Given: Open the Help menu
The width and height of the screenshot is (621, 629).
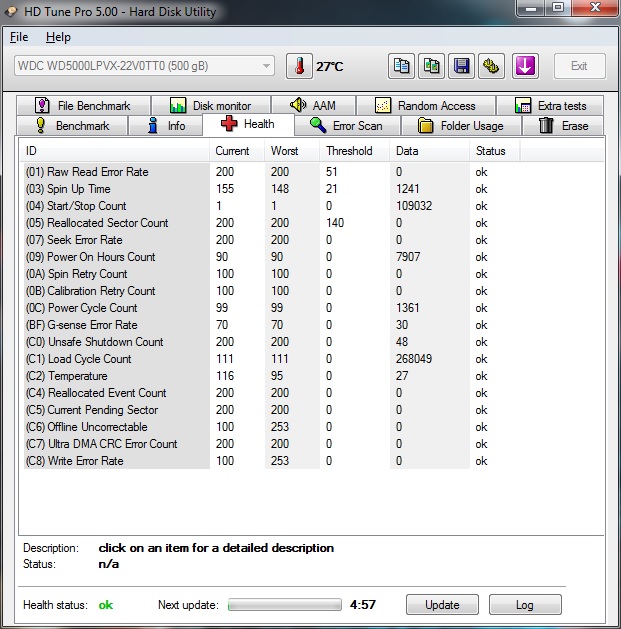Looking at the screenshot, I should click(x=58, y=37).
